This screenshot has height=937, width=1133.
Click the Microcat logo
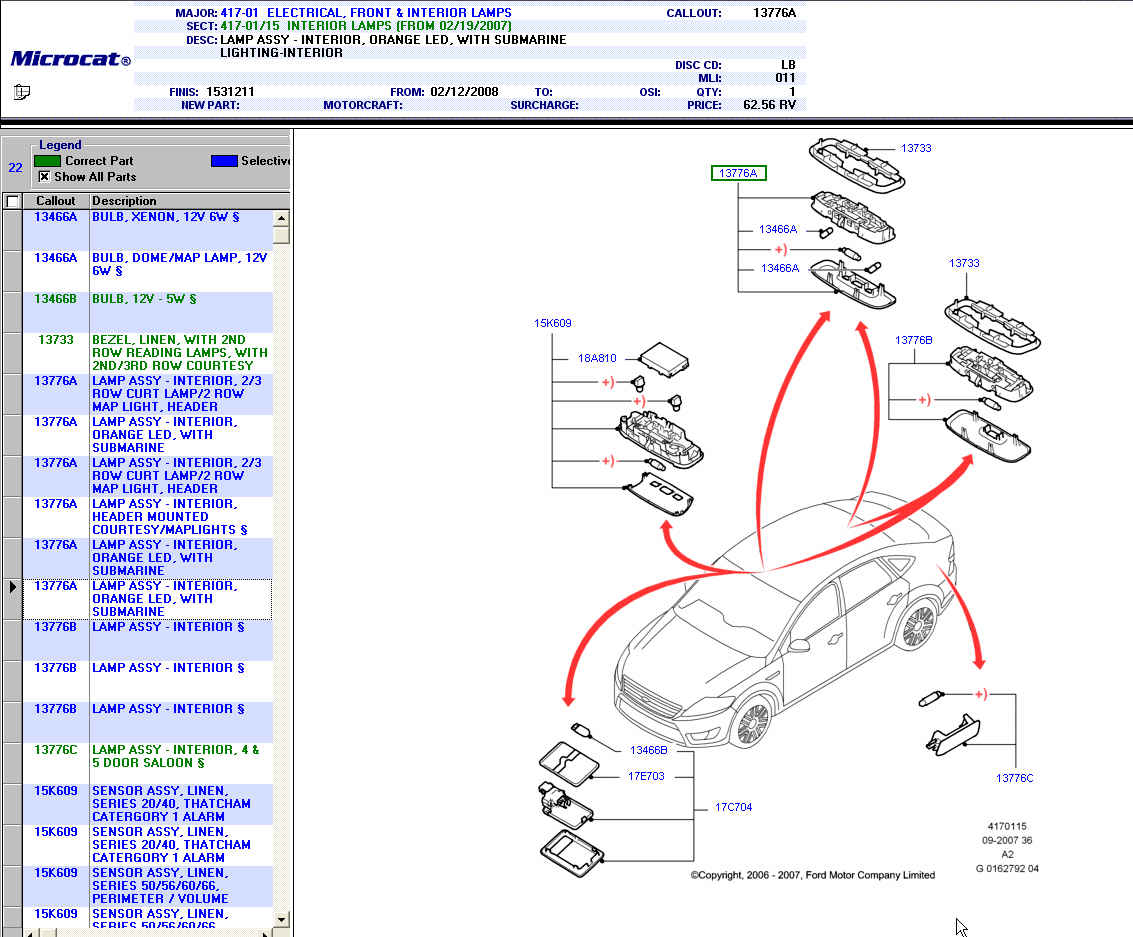coord(70,59)
